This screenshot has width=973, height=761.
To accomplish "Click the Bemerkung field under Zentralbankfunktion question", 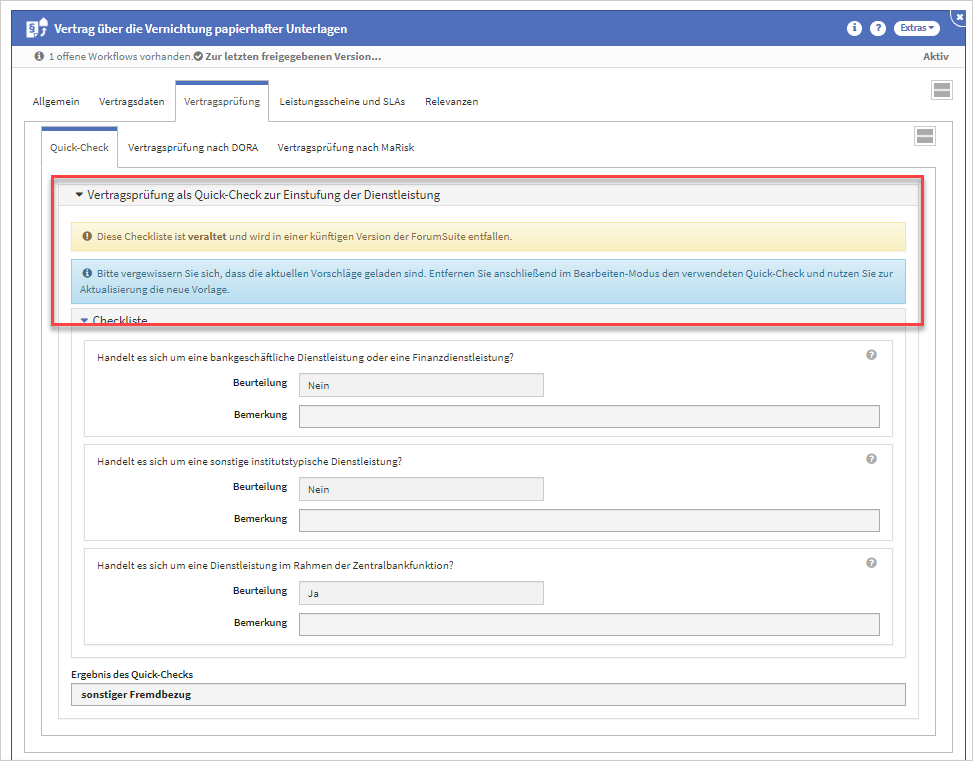I will coord(589,625).
